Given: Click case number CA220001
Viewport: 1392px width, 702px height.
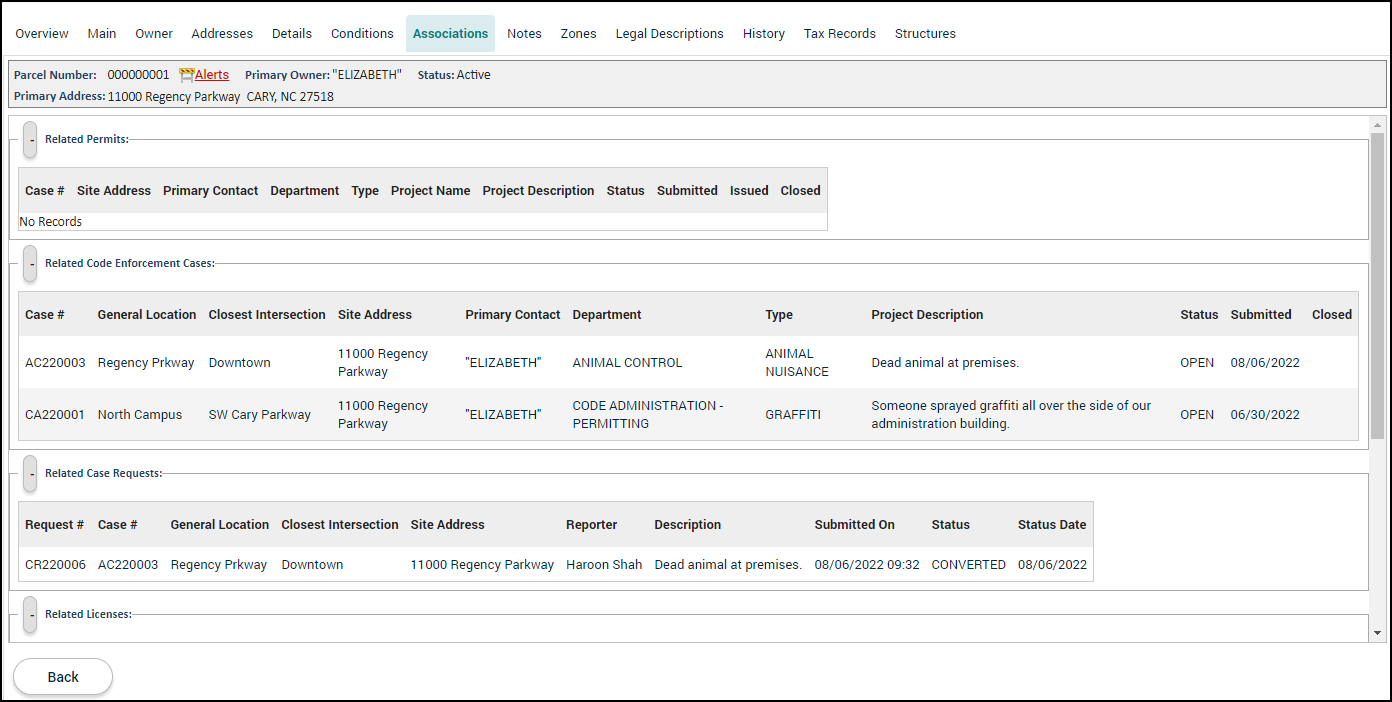Looking at the screenshot, I should (55, 415).
